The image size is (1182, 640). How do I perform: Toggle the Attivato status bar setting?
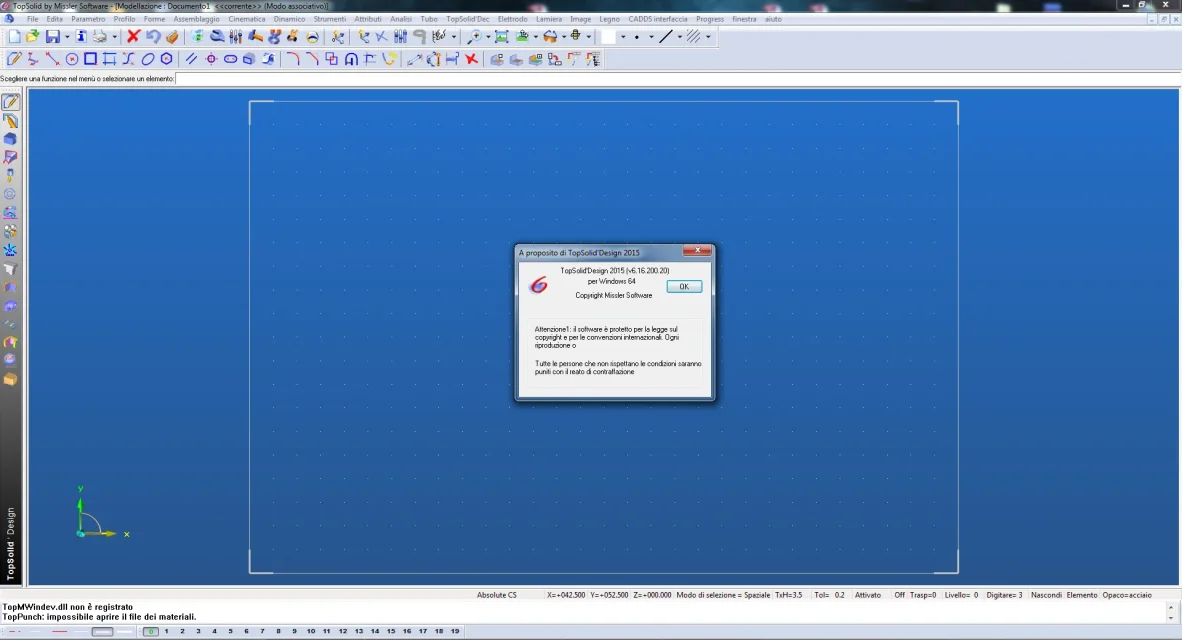point(868,595)
